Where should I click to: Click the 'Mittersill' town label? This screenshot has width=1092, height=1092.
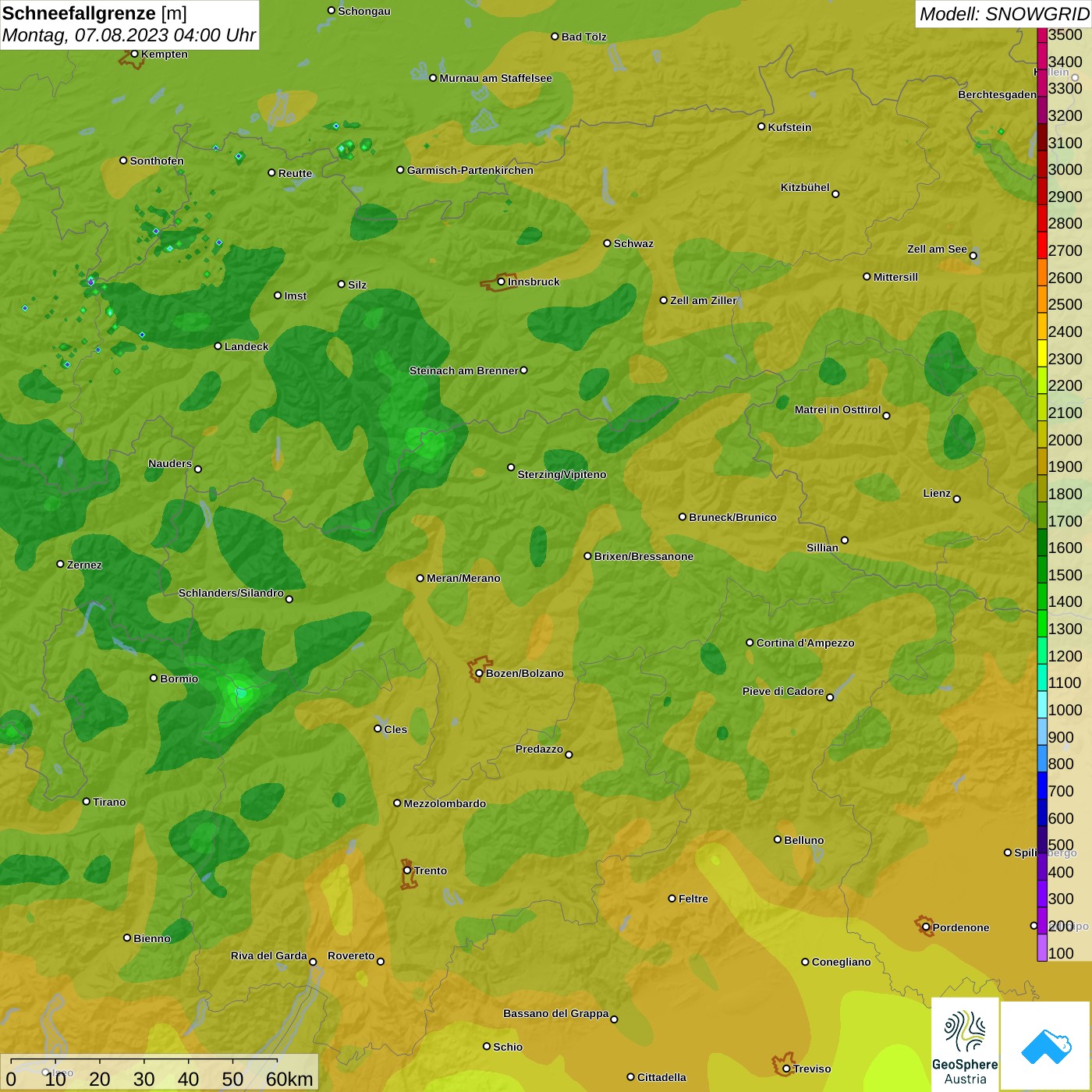pyautogui.click(x=895, y=277)
